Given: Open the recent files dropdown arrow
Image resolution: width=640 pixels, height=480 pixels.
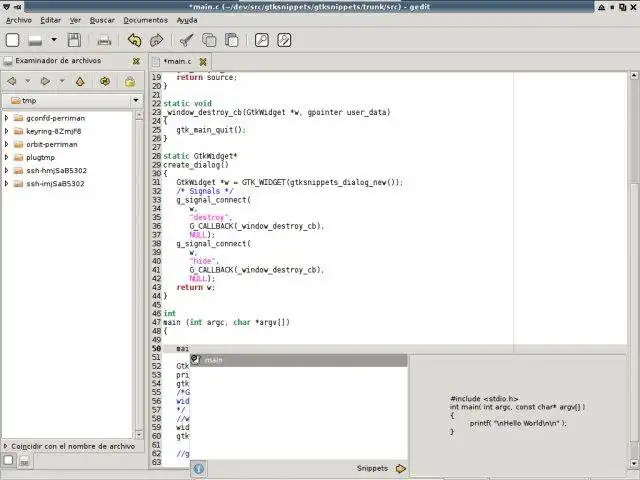Looking at the screenshot, I should (54, 40).
